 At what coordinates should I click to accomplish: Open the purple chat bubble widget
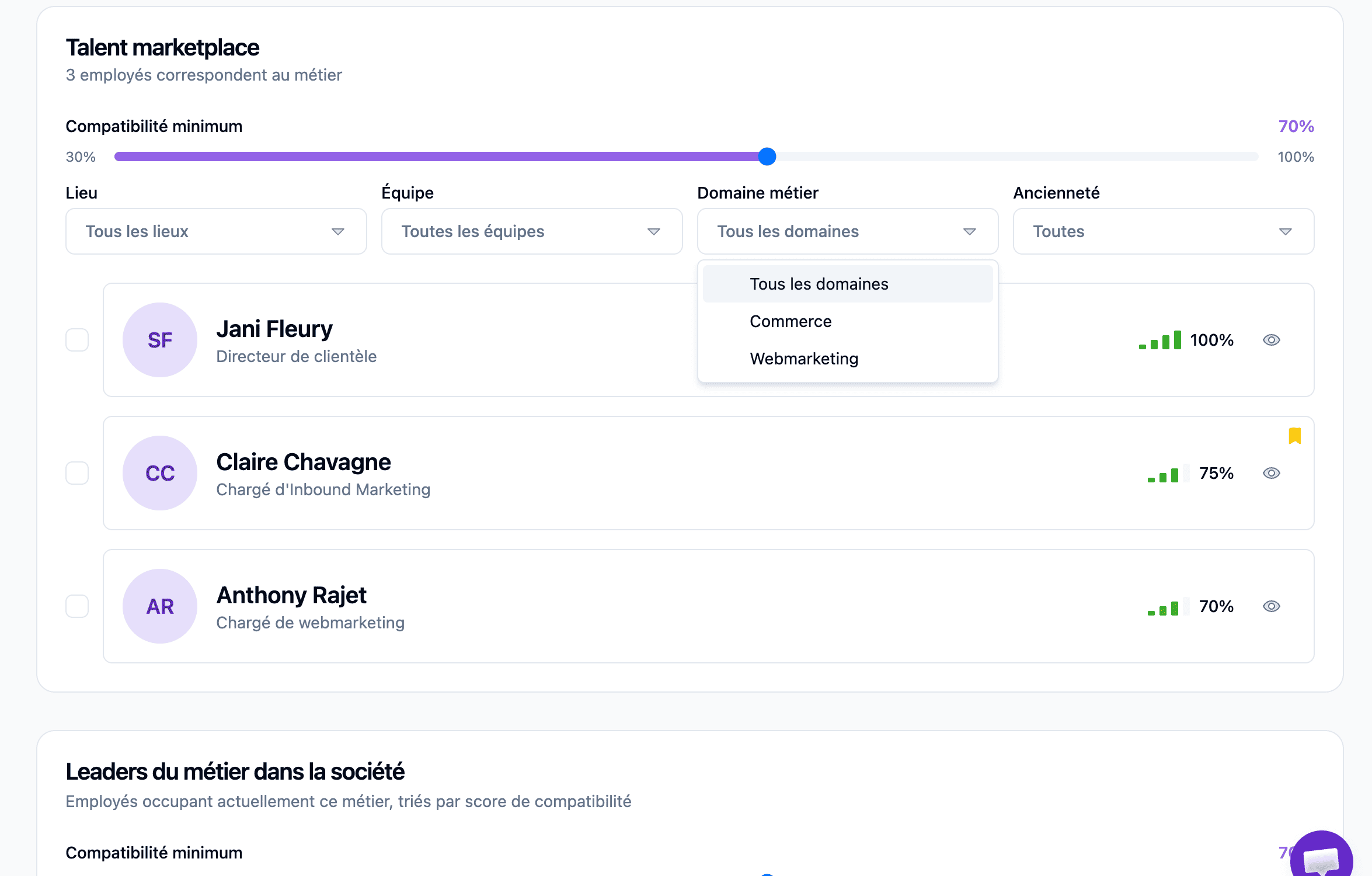[1322, 856]
